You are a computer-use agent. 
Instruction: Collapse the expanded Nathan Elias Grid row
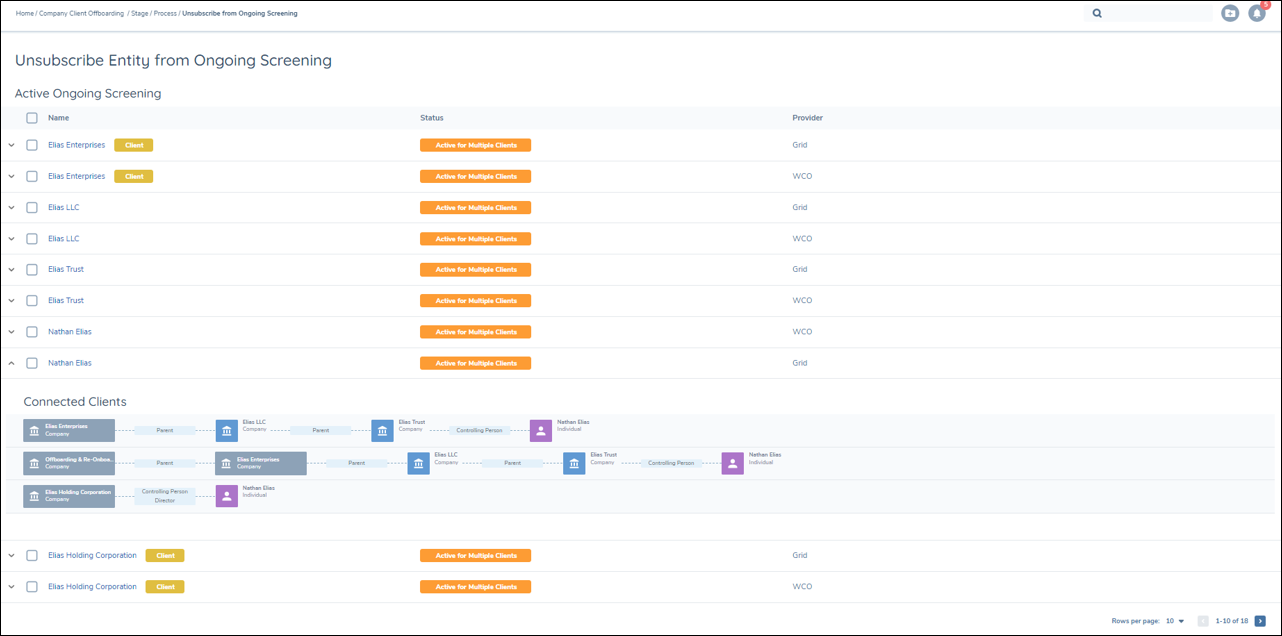click(x=12, y=363)
